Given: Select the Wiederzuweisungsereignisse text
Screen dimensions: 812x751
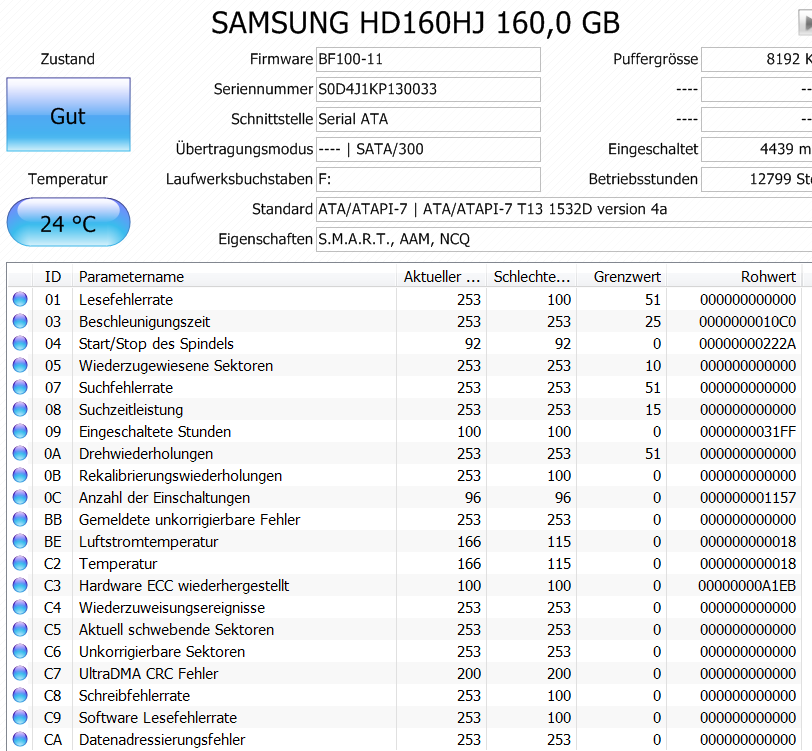Looking at the screenshot, I should click(172, 608).
